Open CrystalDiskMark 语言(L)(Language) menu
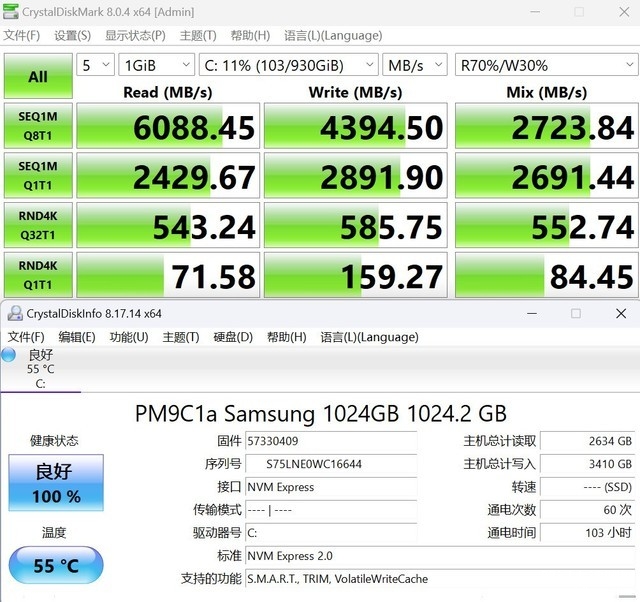The image size is (640, 602). click(x=333, y=36)
